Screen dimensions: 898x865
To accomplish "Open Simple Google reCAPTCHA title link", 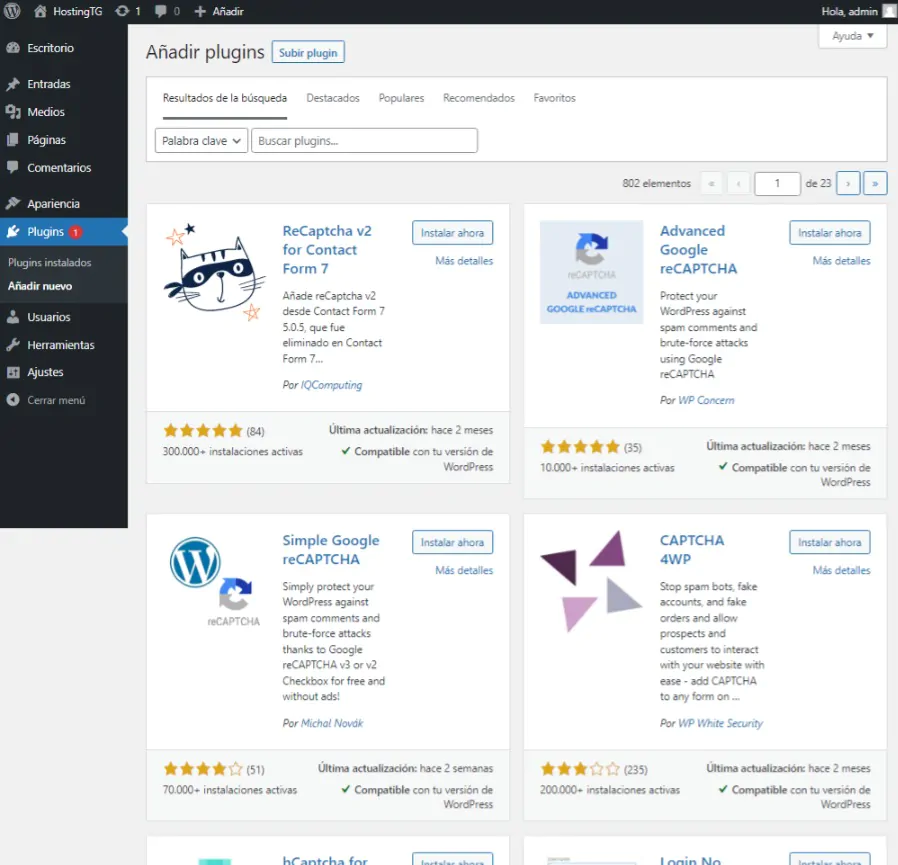I will pyautogui.click(x=330, y=550).
